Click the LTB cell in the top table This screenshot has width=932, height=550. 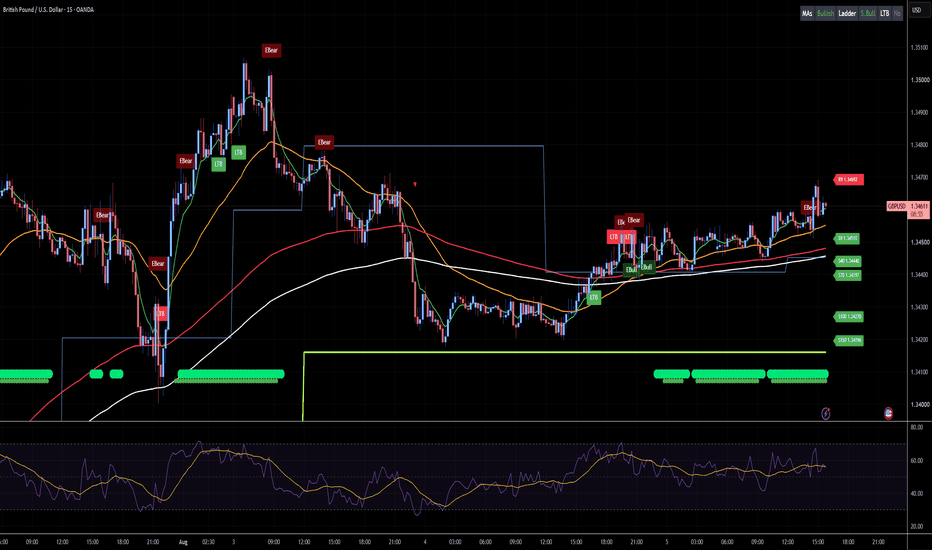pos(884,13)
